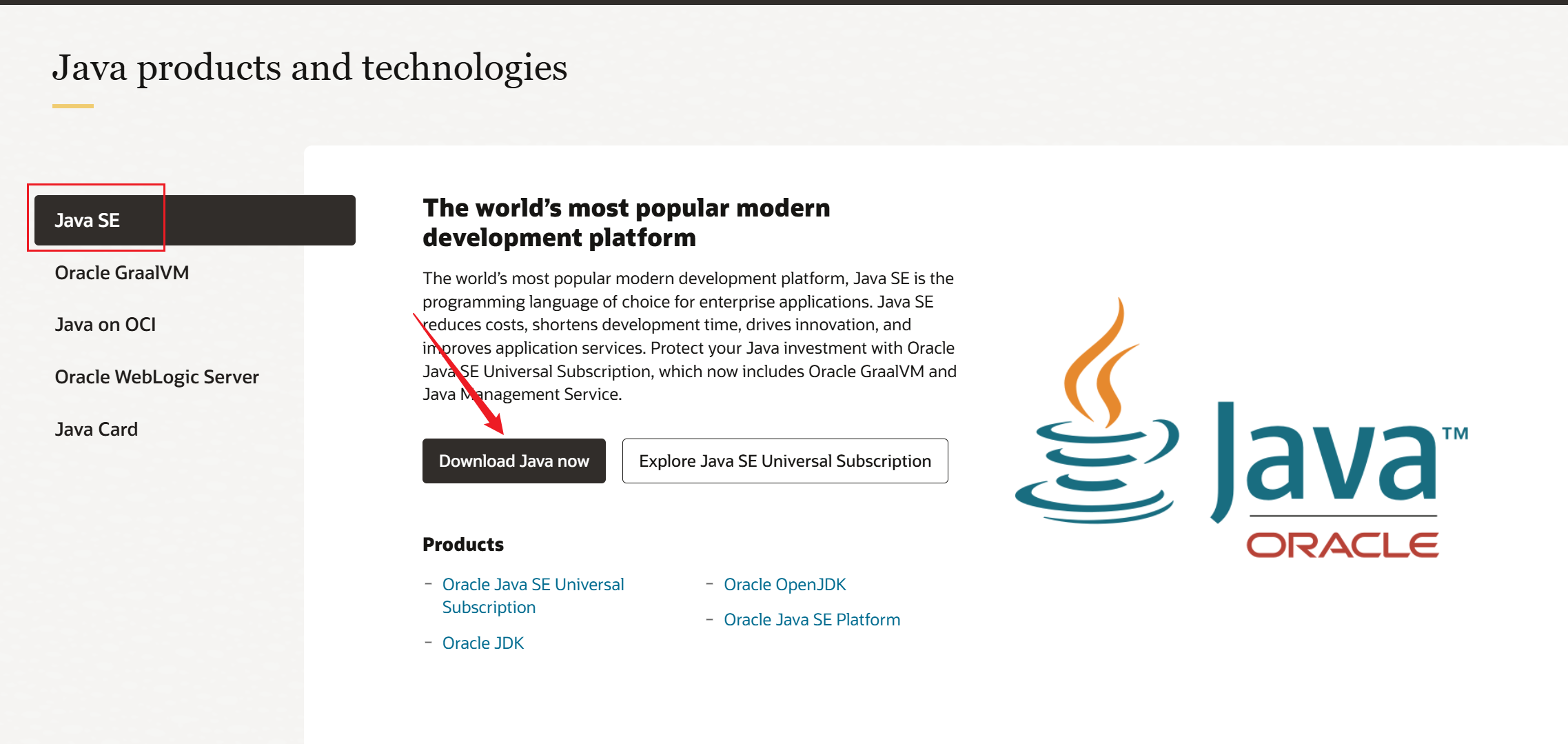Open the Oracle OpenJDK link

[x=784, y=585]
